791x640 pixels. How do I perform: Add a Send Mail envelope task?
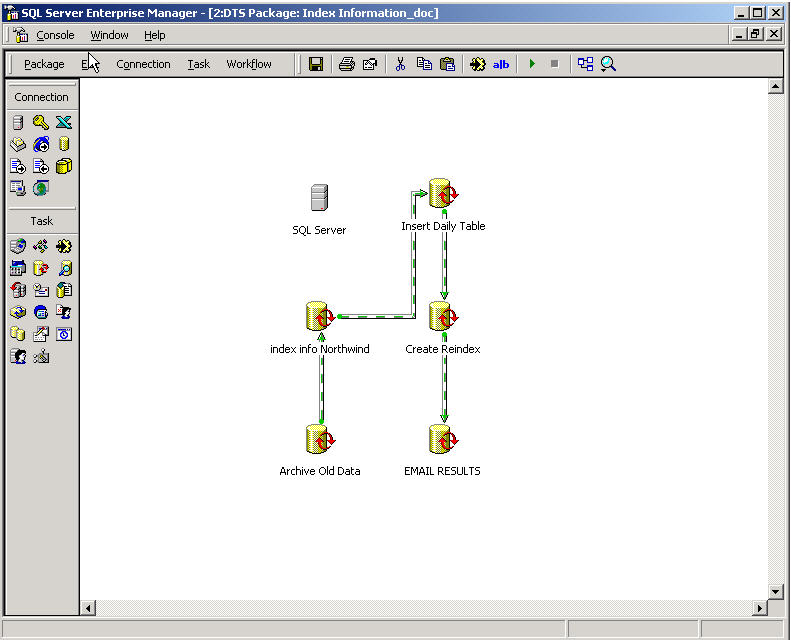click(41, 290)
